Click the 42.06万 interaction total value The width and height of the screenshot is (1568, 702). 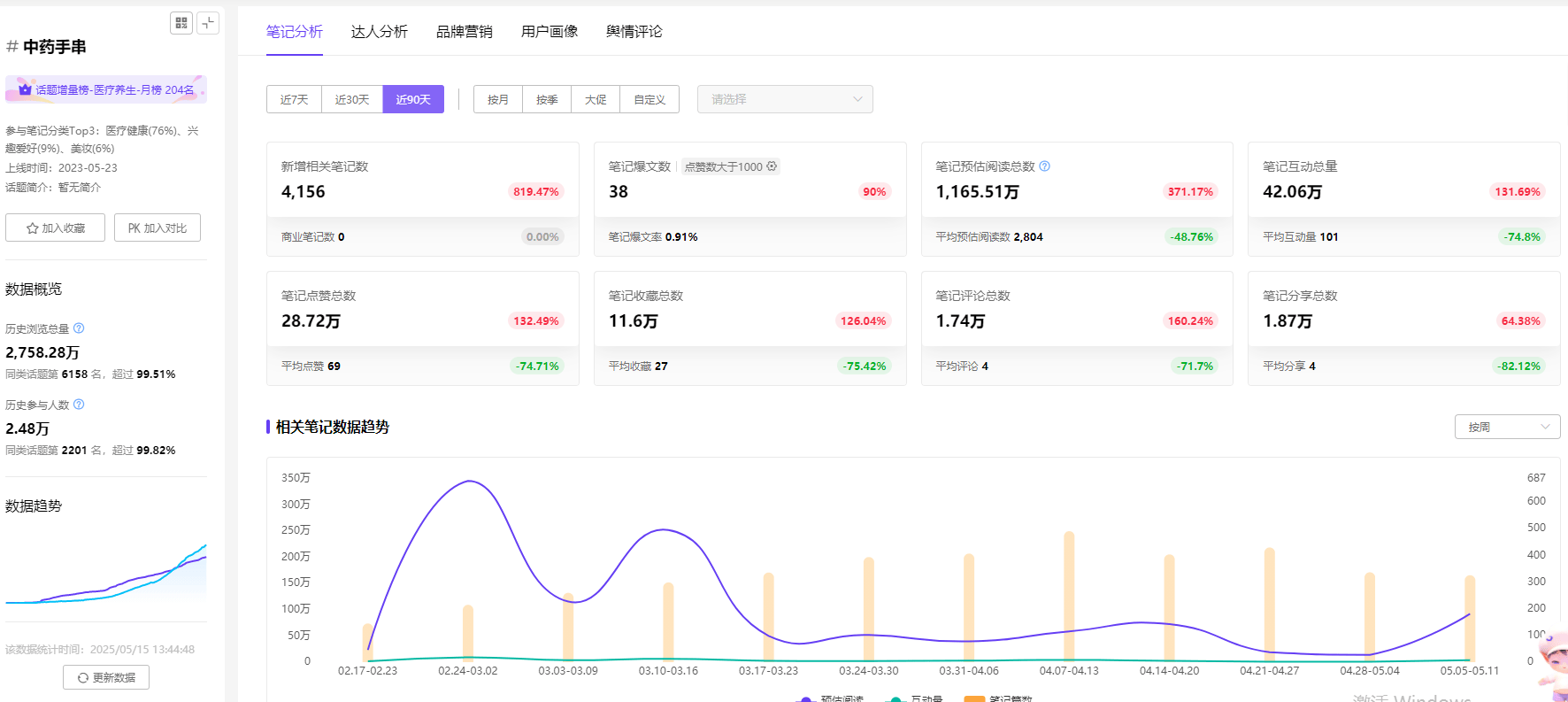click(1293, 192)
